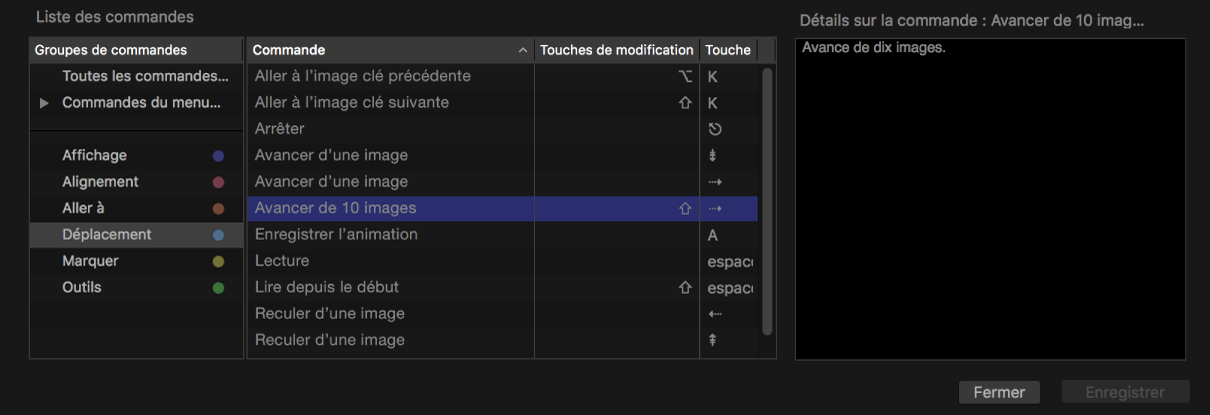The width and height of the screenshot is (1210, 415).
Task: Click the green dot beside Outils
Action: pyautogui.click(x=219, y=288)
